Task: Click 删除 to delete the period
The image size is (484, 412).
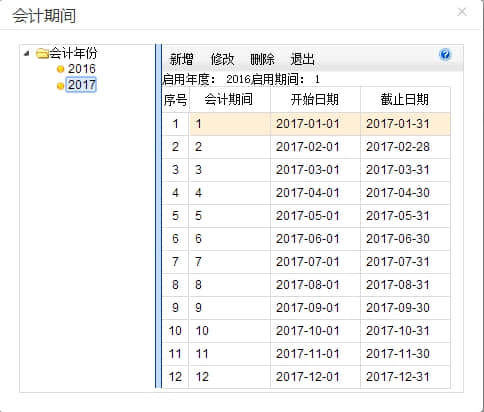Action: pyautogui.click(x=262, y=59)
